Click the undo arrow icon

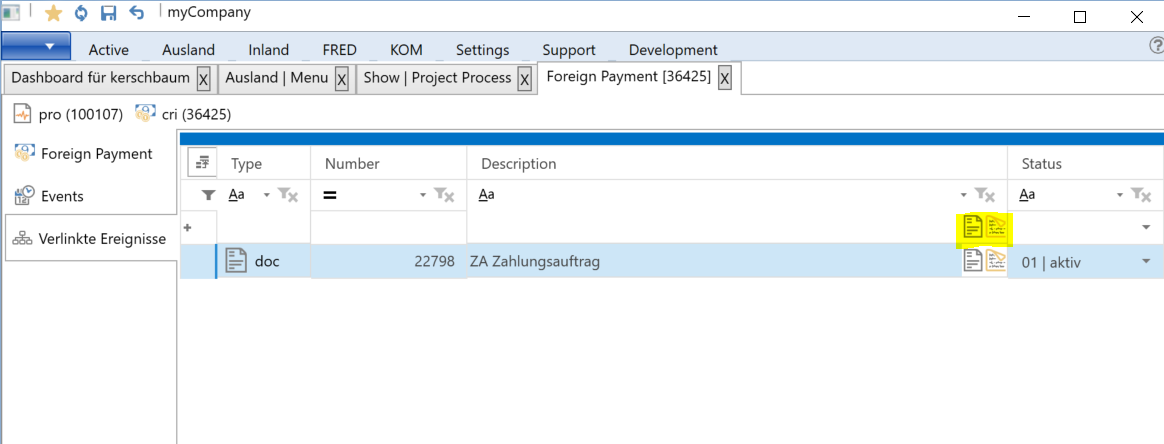[x=137, y=14]
